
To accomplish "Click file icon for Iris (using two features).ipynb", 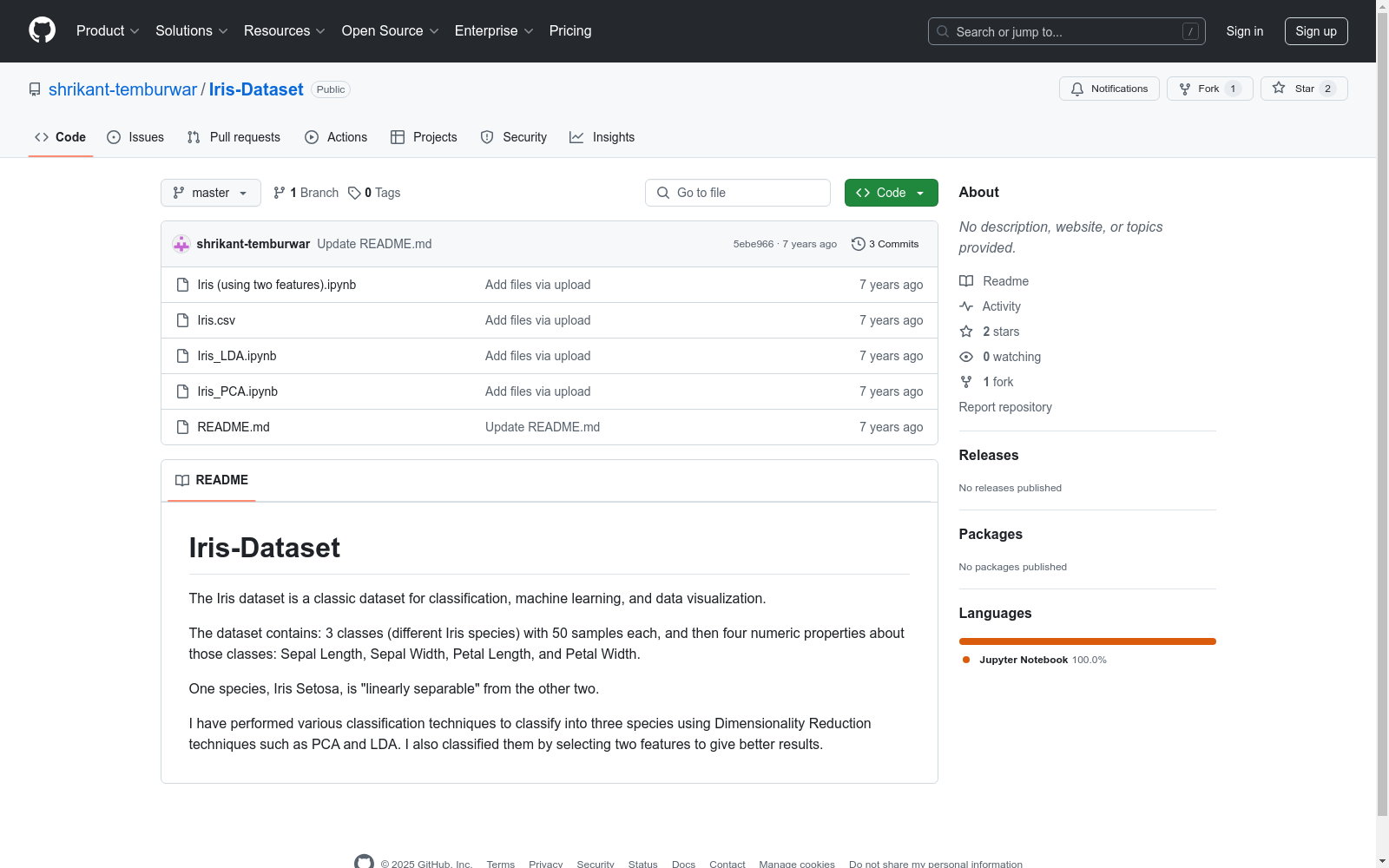I will coord(182,285).
